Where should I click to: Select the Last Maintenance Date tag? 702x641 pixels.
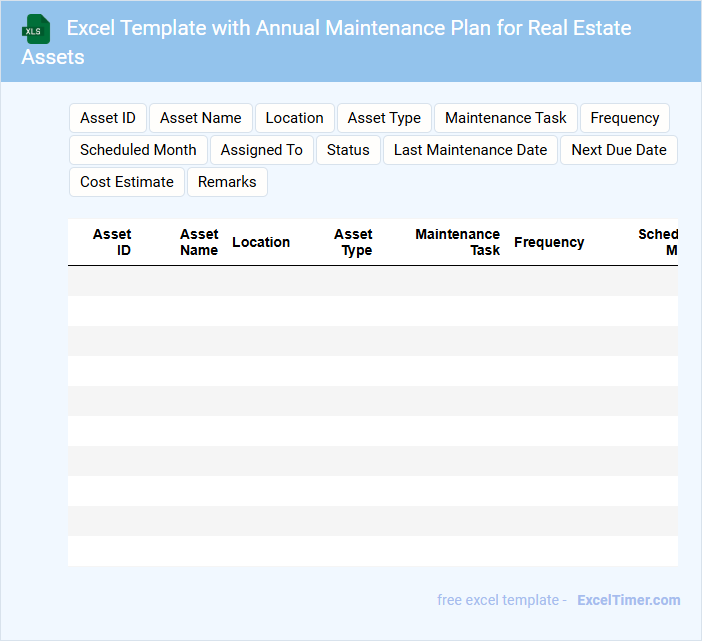470,150
